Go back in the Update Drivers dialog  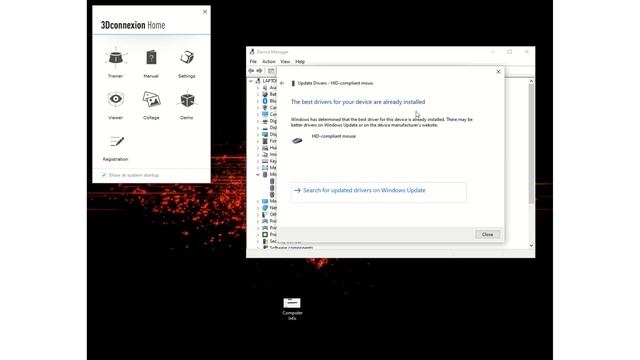pos(282,83)
